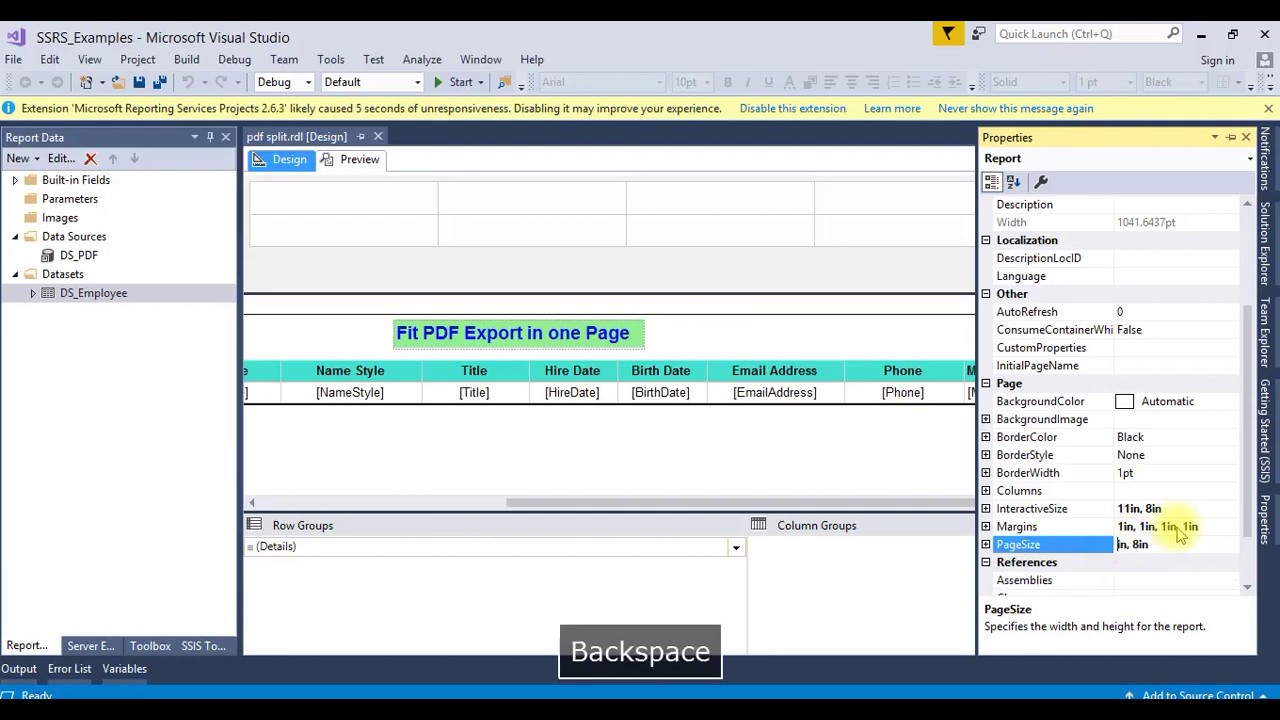Click the Save All toolbar icon
1280x720 pixels.
[160, 82]
